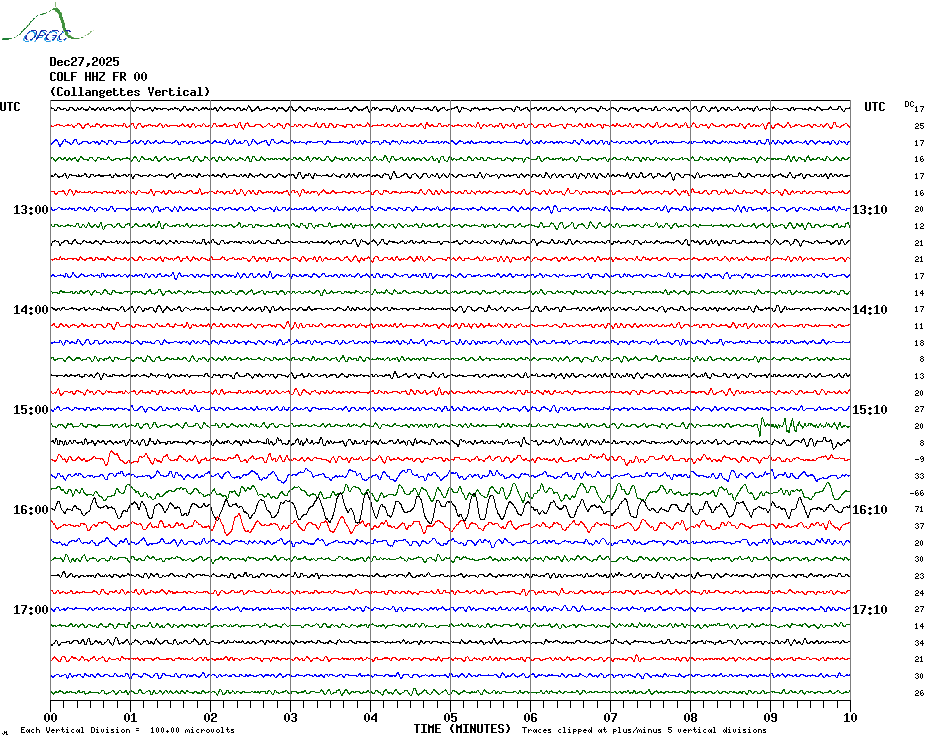Click the station code COLF HHZ FR 00

(98, 77)
